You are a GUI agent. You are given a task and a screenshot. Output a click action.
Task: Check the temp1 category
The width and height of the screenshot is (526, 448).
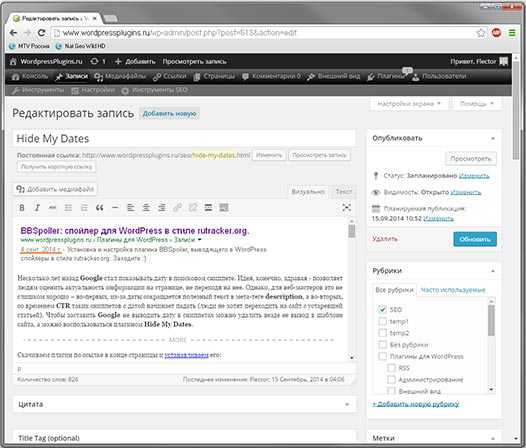[382, 321]
